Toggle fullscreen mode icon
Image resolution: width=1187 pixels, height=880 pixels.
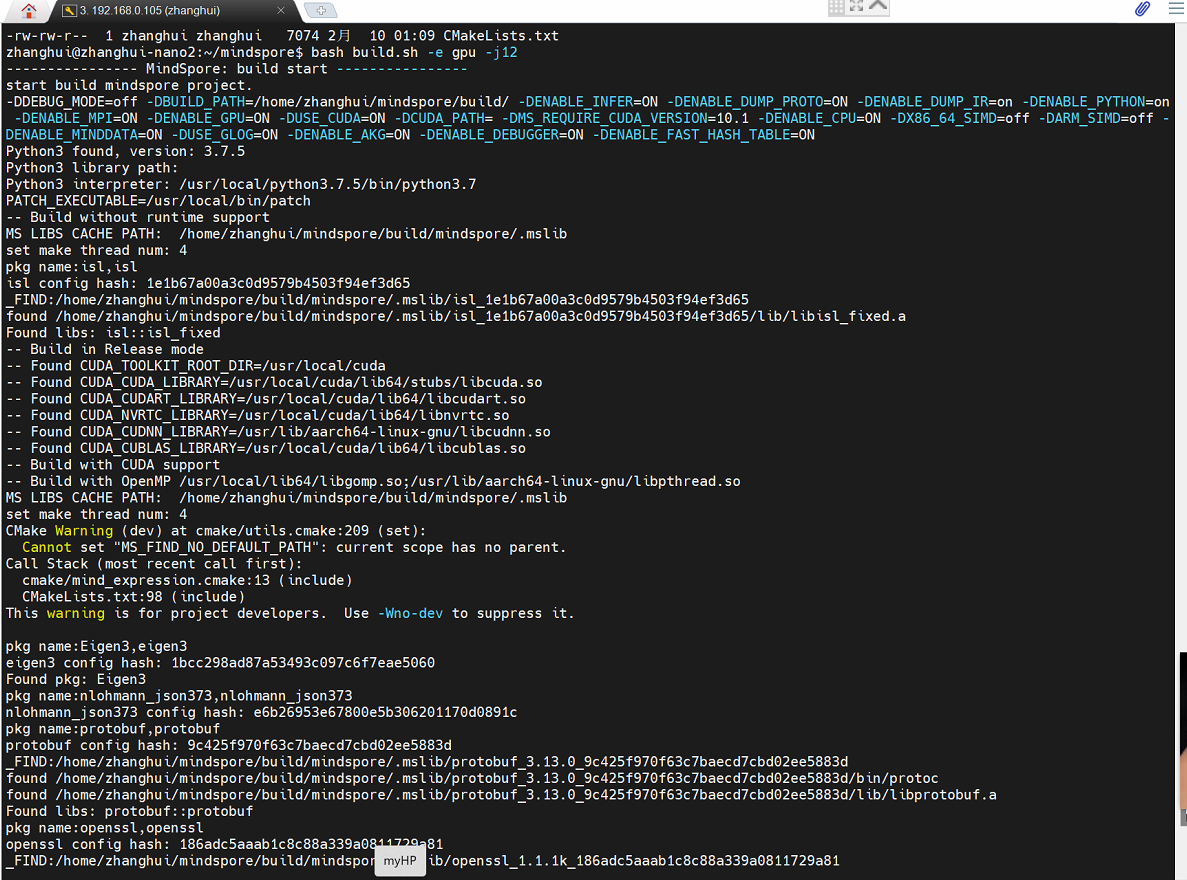pos(856,6)
